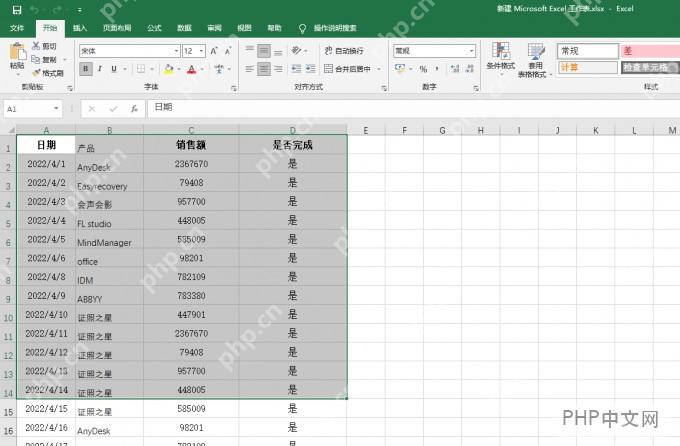Viewport: 680px width, 446px height.
Task: Open the font size 12 dropdown
Action: pos(202,51)
